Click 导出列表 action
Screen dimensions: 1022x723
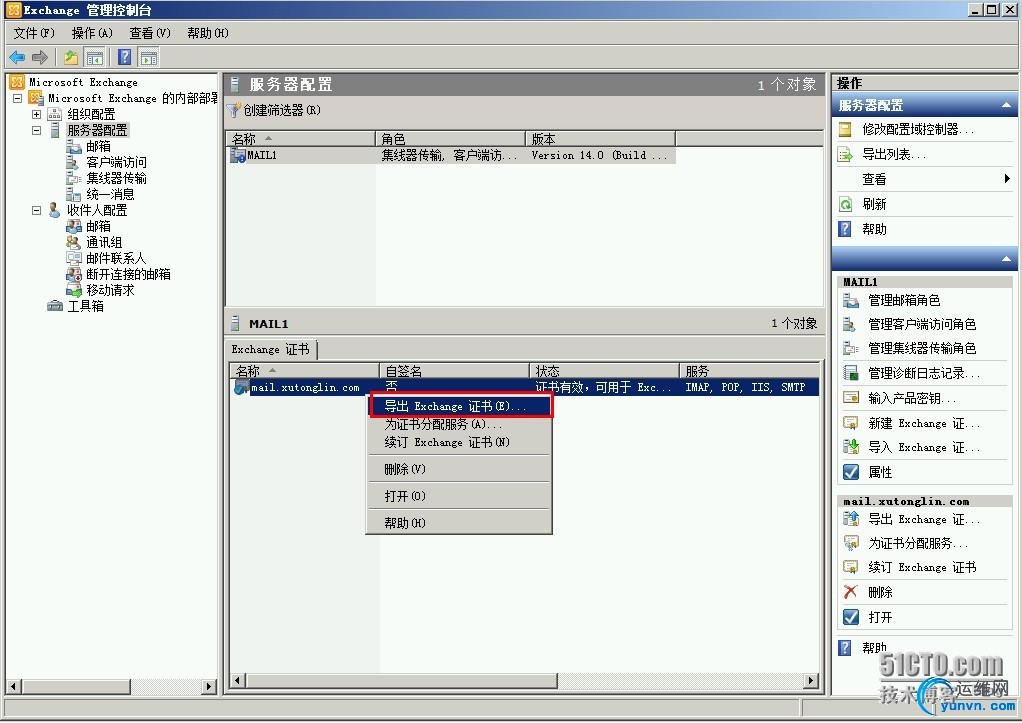(894, 155)
